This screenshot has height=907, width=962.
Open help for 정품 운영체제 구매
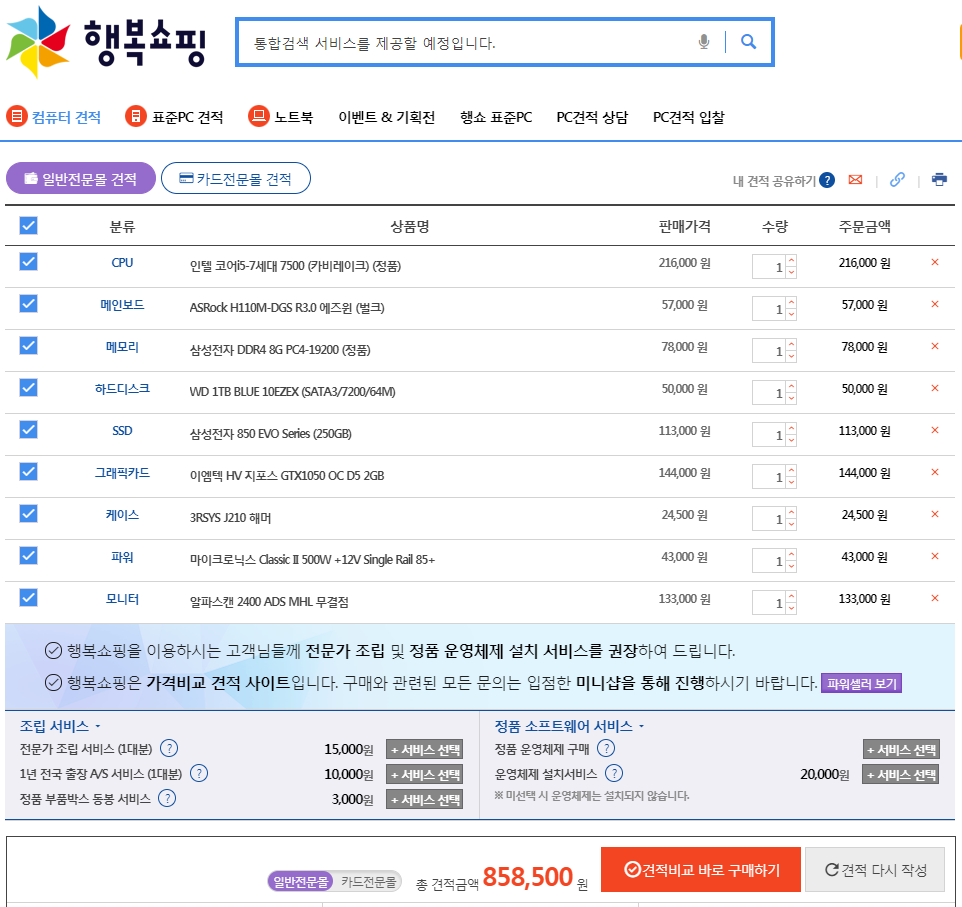pyautogui.click(x=606, y=749)
